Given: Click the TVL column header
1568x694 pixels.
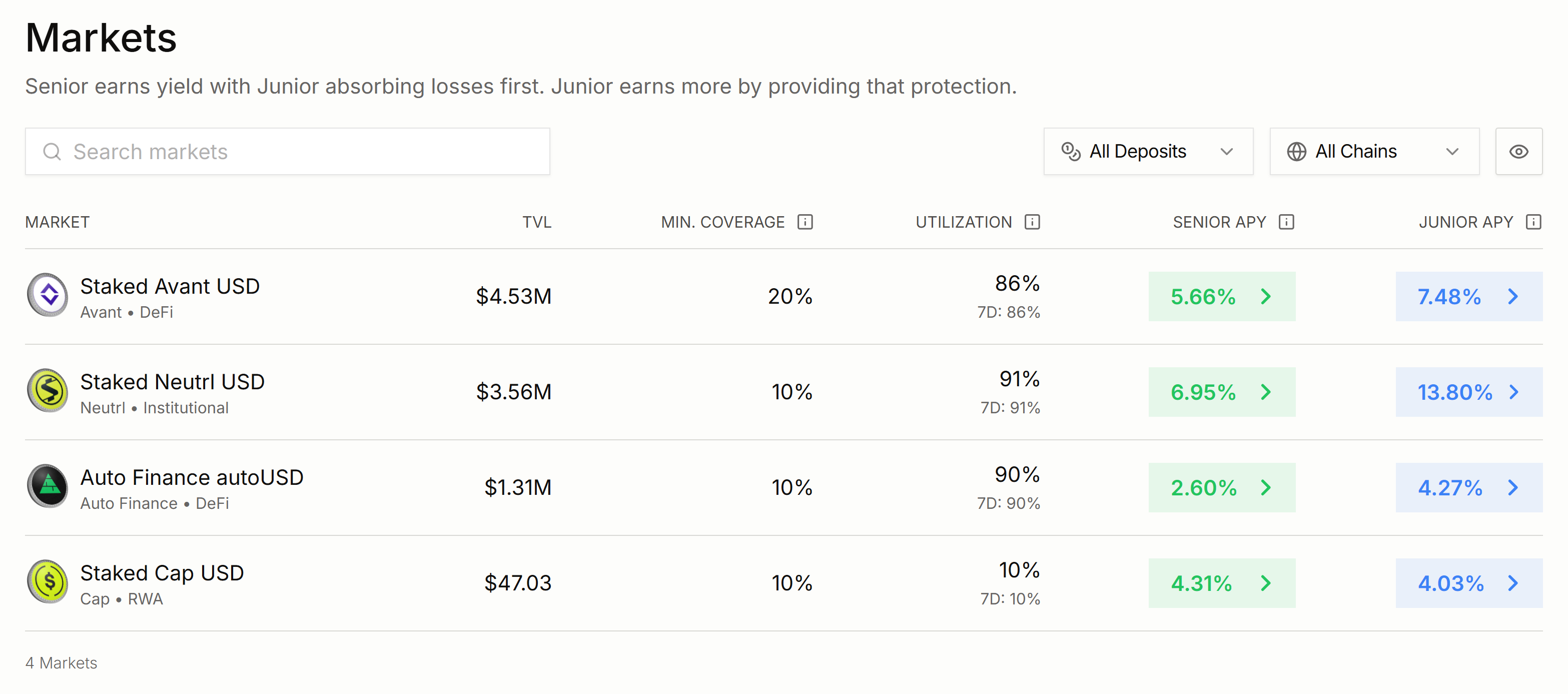Looking at the screenshot, I should click(536, 222).
